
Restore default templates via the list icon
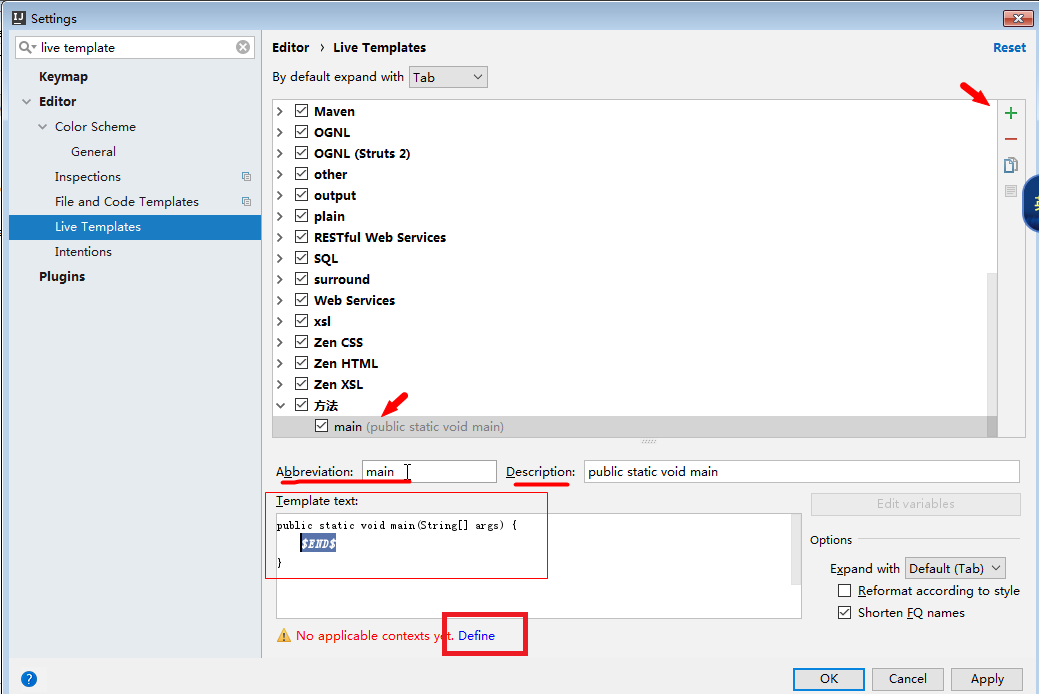coord(1010,191)
